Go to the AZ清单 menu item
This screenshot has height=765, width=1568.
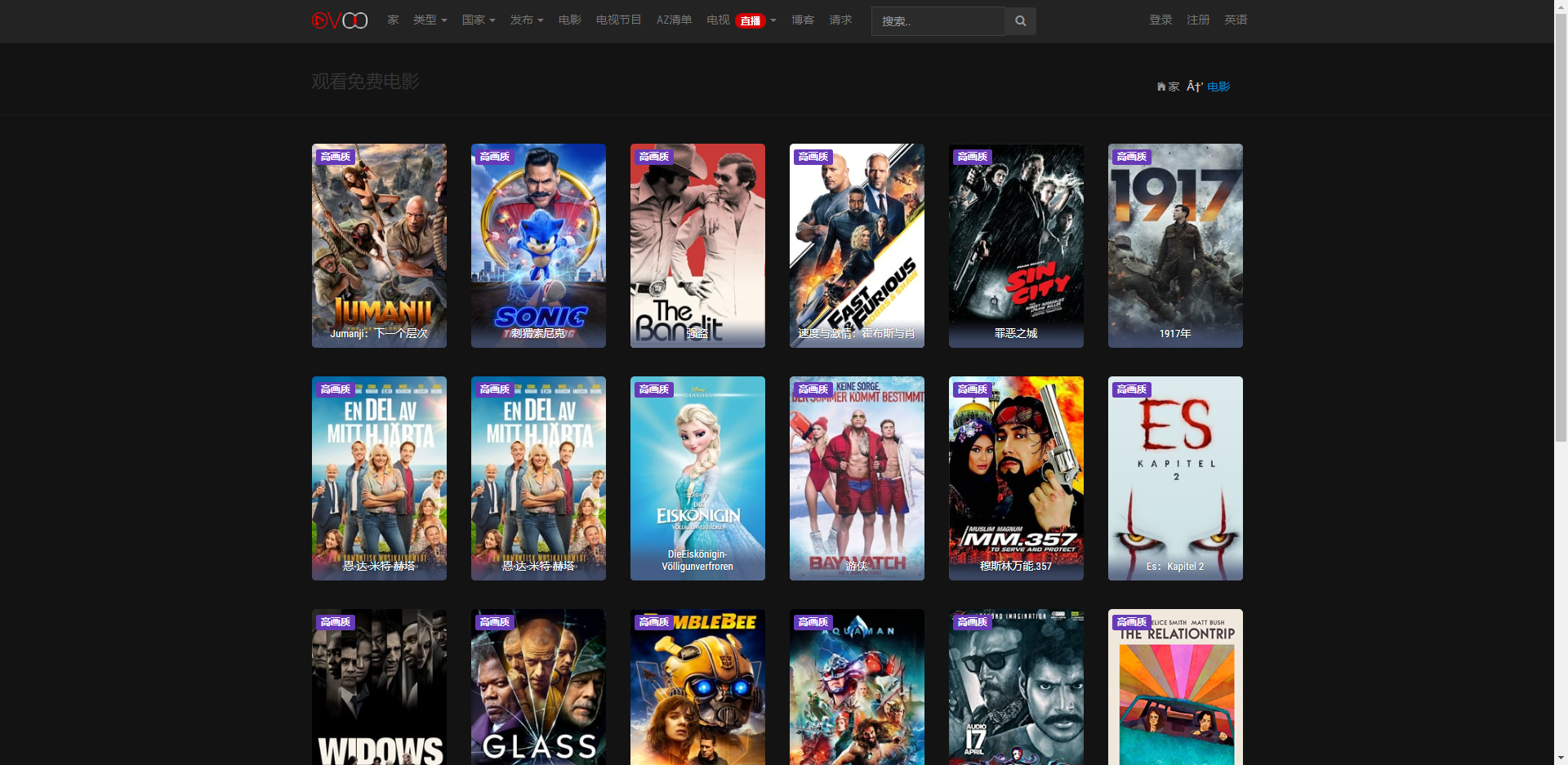coord(674,20)
